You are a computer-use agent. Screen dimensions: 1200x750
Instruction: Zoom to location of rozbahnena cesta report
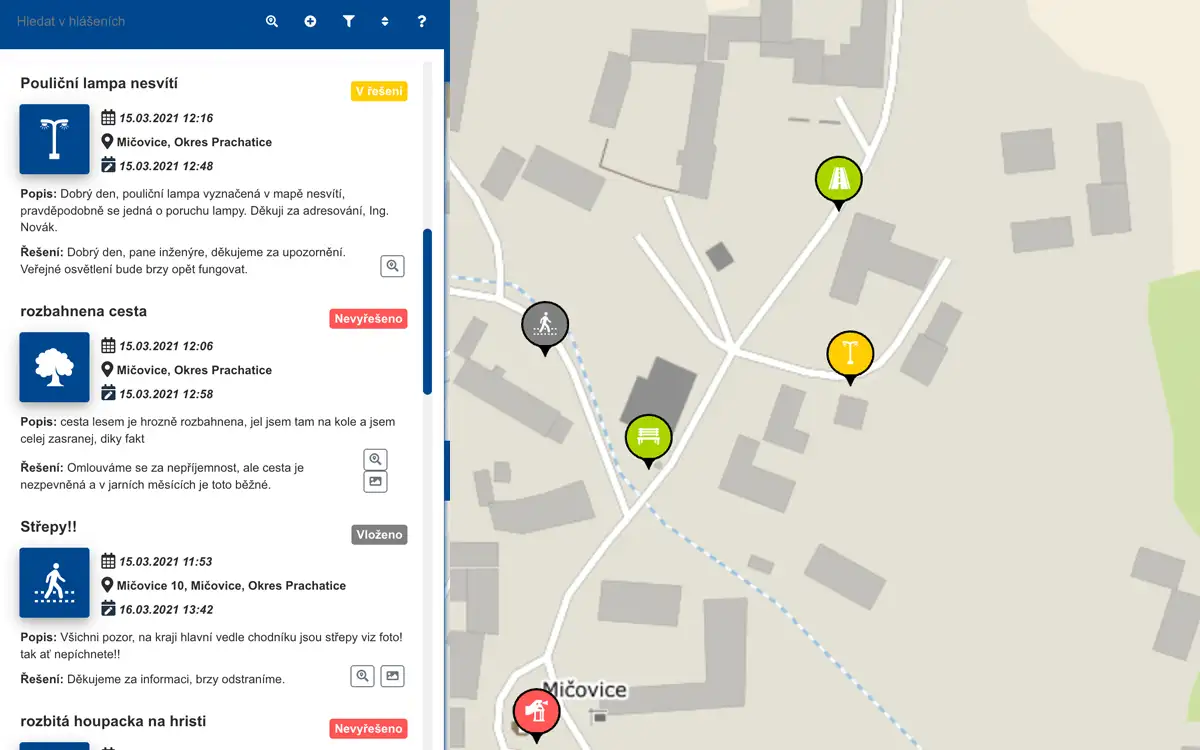pos(375,459)
